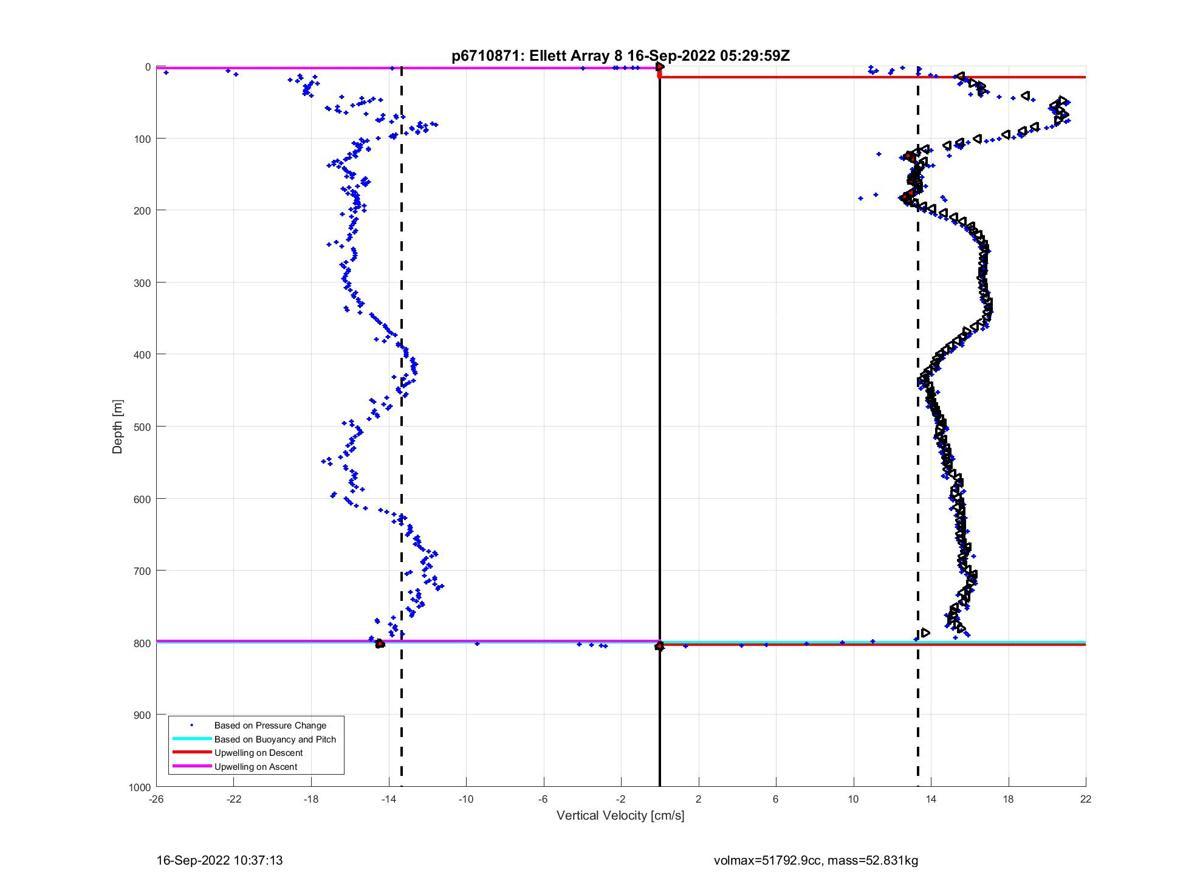Click the y-axis tick label 100
This screenshot has width=1200, height=885.
click(142, 139)
